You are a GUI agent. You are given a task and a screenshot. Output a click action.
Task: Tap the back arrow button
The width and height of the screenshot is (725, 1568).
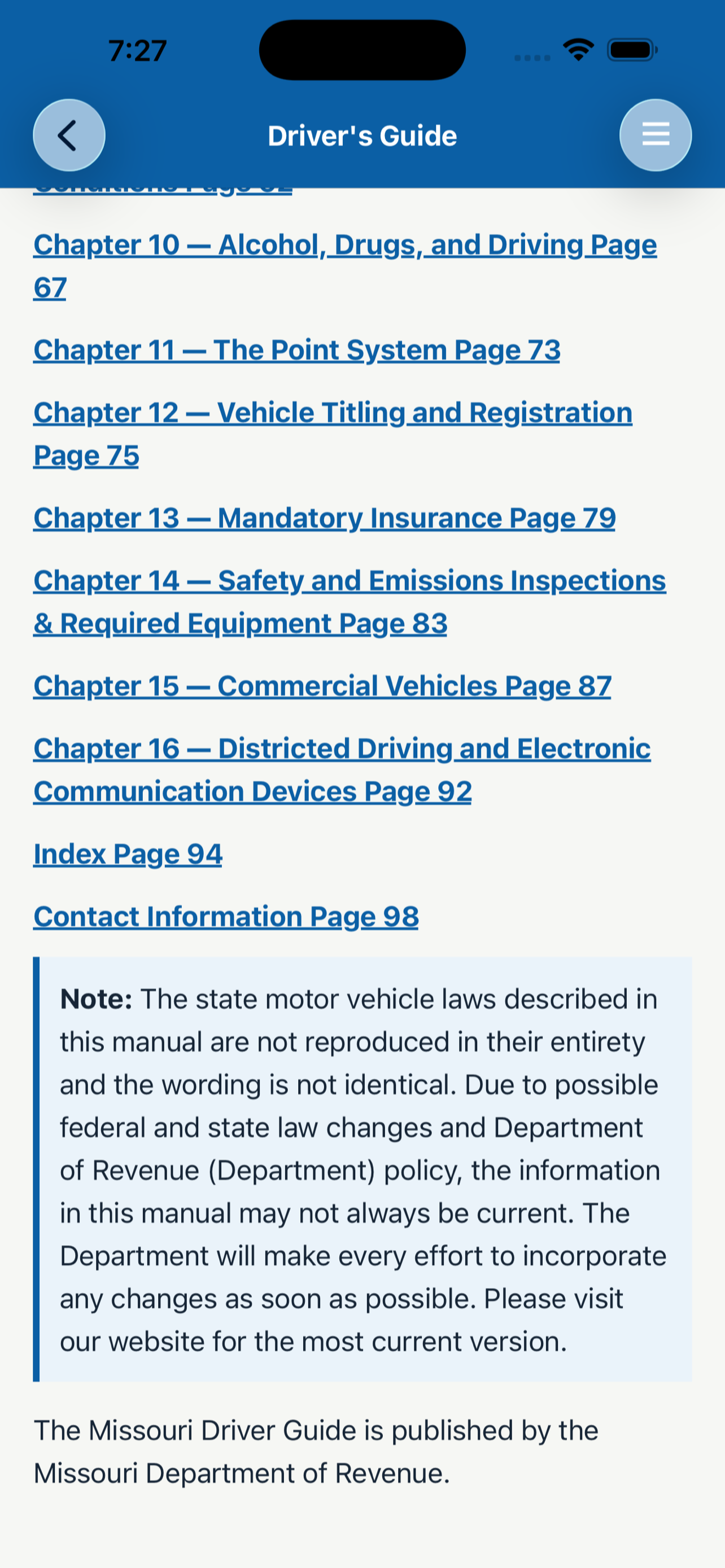point(69,135)
